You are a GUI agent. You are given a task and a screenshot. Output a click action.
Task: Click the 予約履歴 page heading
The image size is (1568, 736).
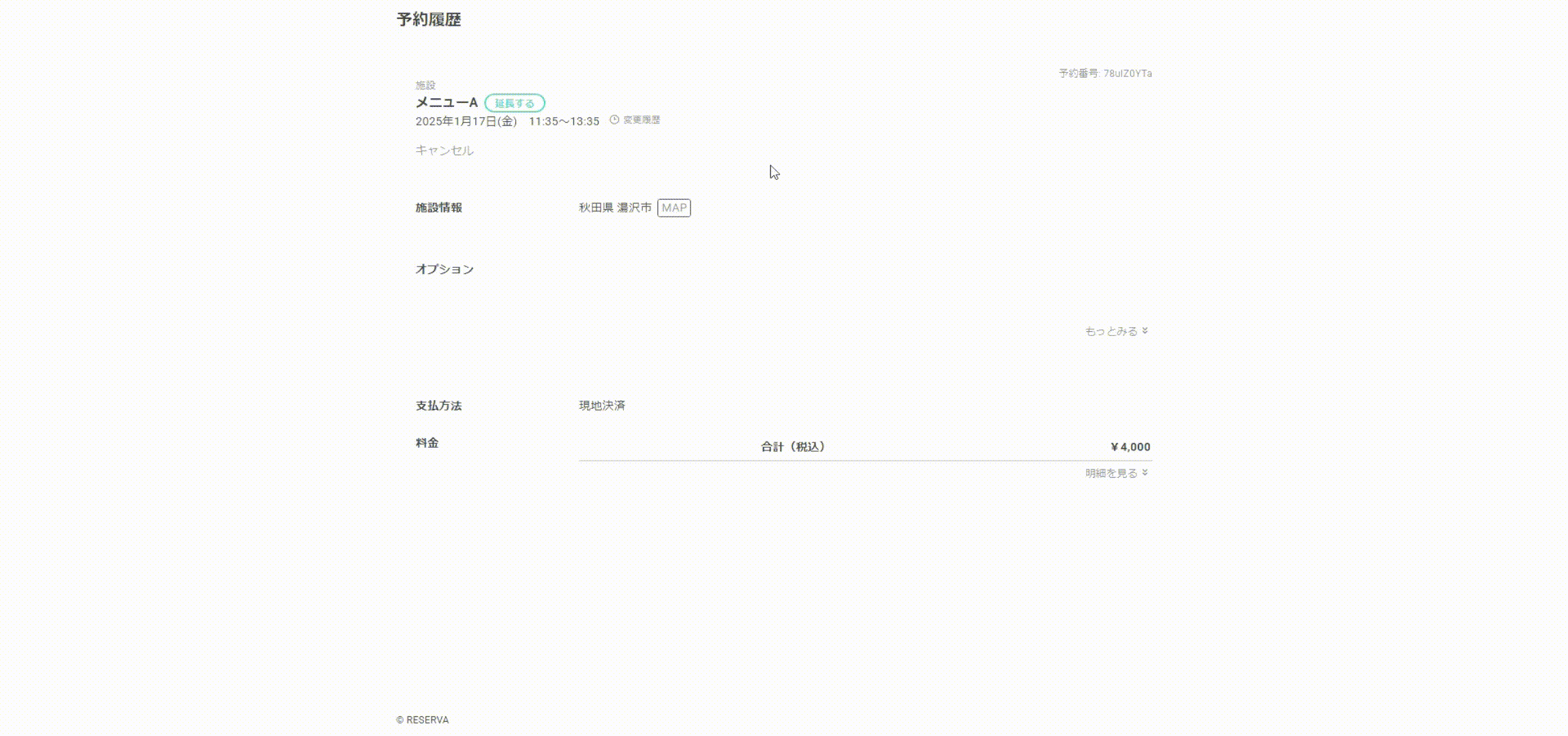pos(429,19)
